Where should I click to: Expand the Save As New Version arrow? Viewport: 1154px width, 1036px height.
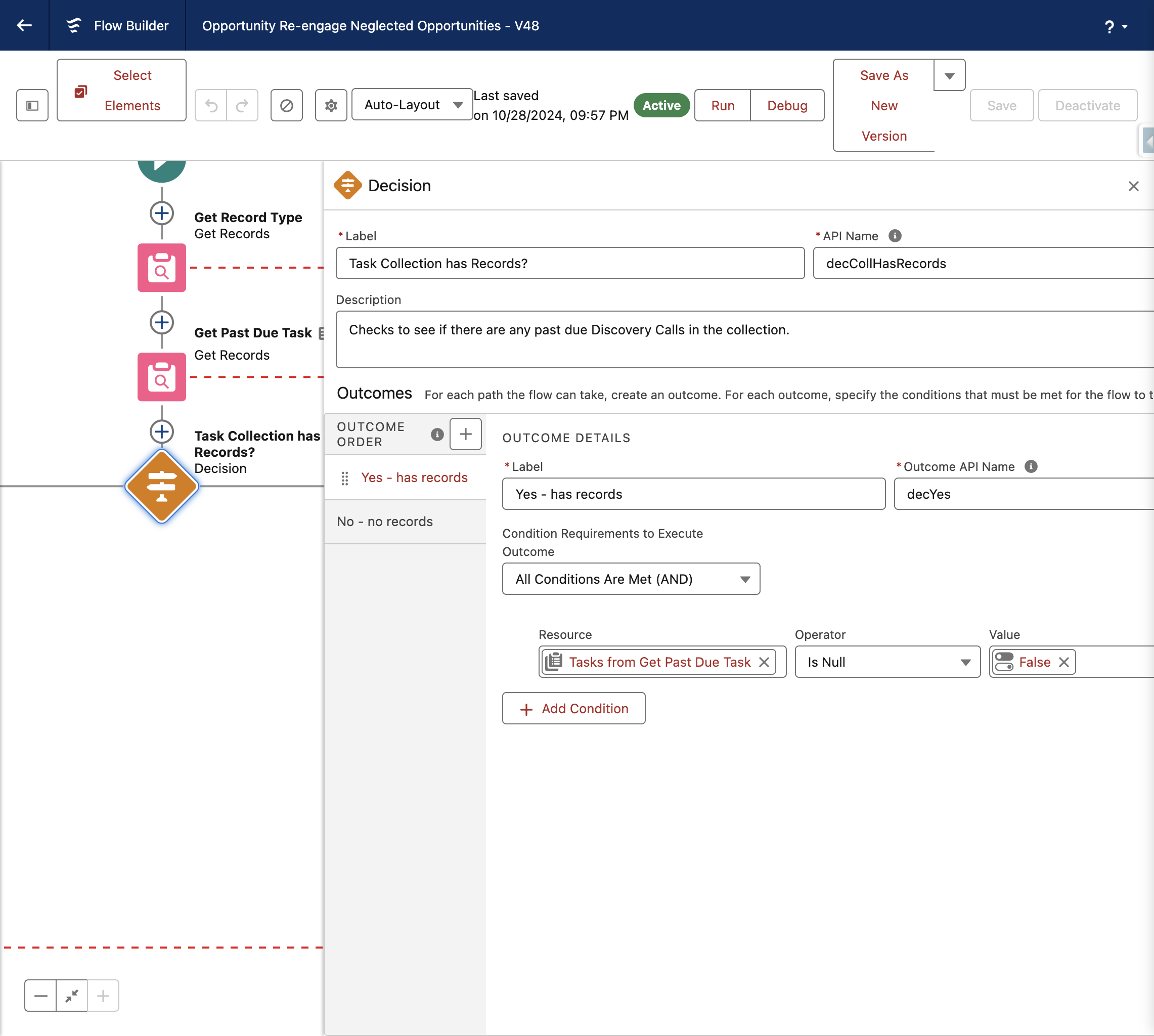pyautogui.click(x=949, y=75)
